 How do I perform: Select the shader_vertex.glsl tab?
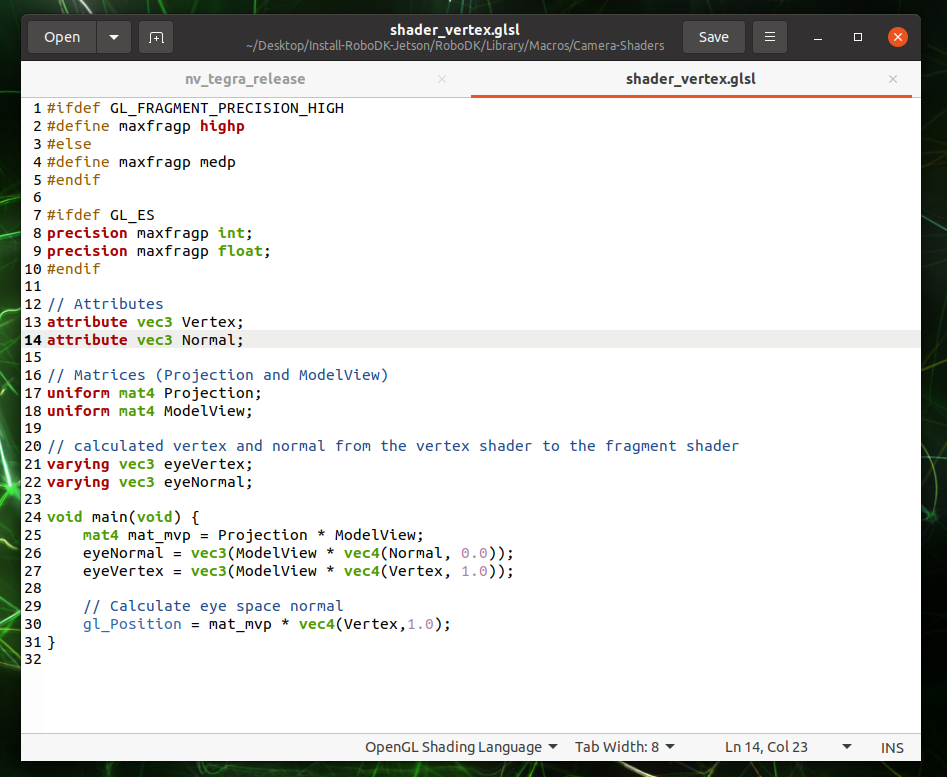tap(691, 79)
